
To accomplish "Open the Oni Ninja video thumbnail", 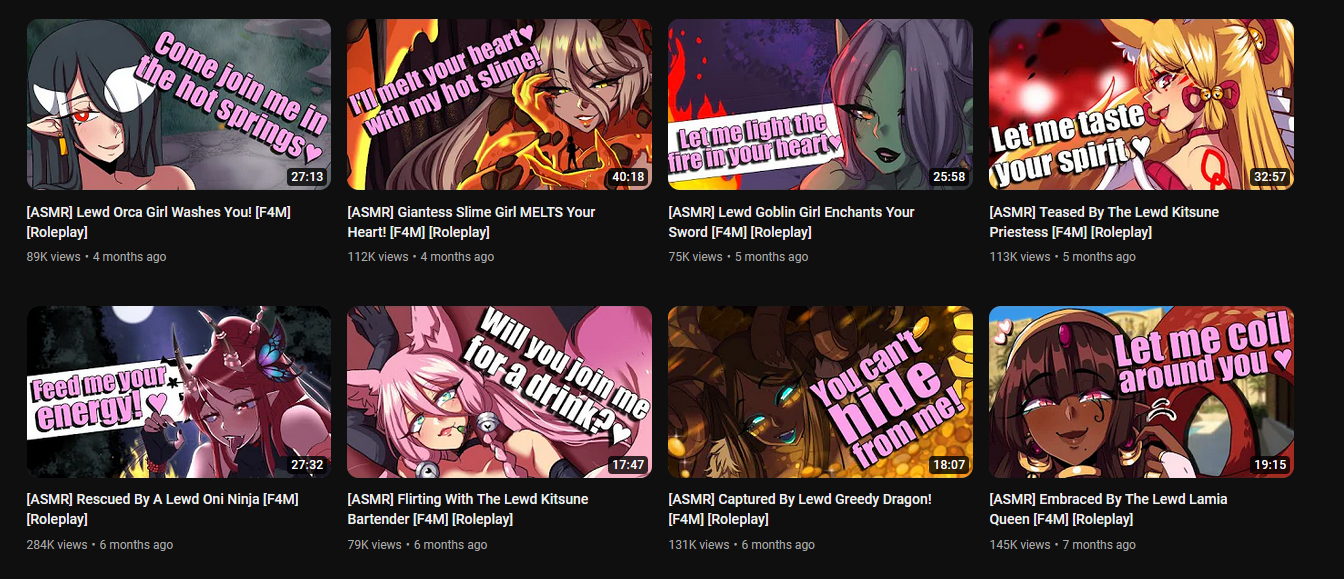I will 178,392.
